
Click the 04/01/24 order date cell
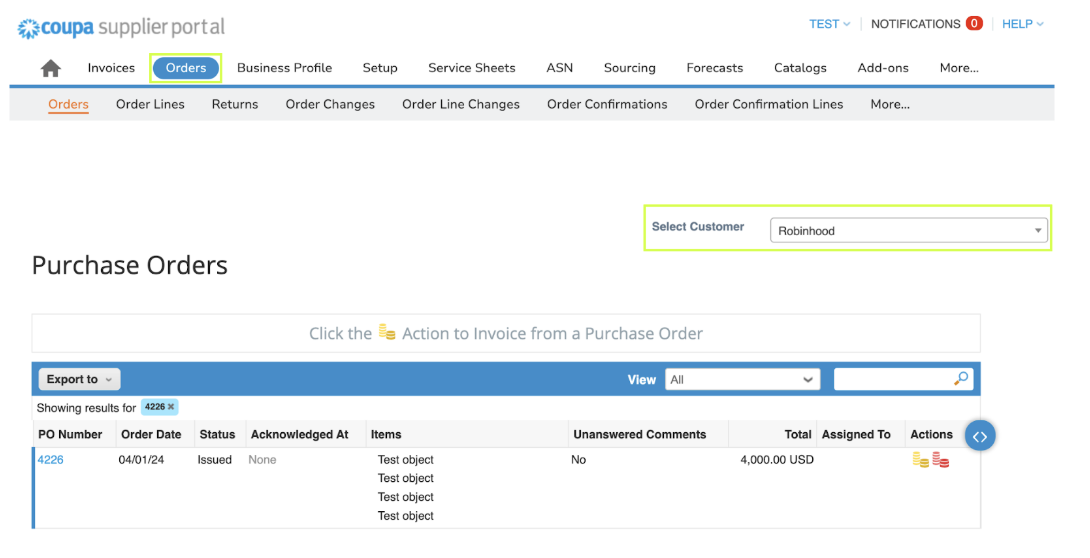141,459
